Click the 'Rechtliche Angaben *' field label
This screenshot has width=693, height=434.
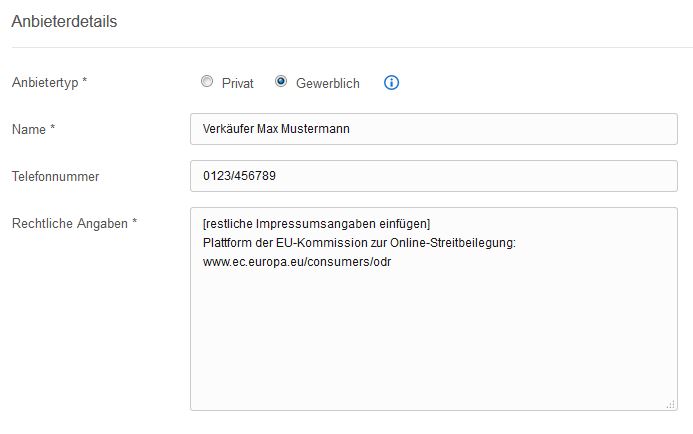[73, 223]
